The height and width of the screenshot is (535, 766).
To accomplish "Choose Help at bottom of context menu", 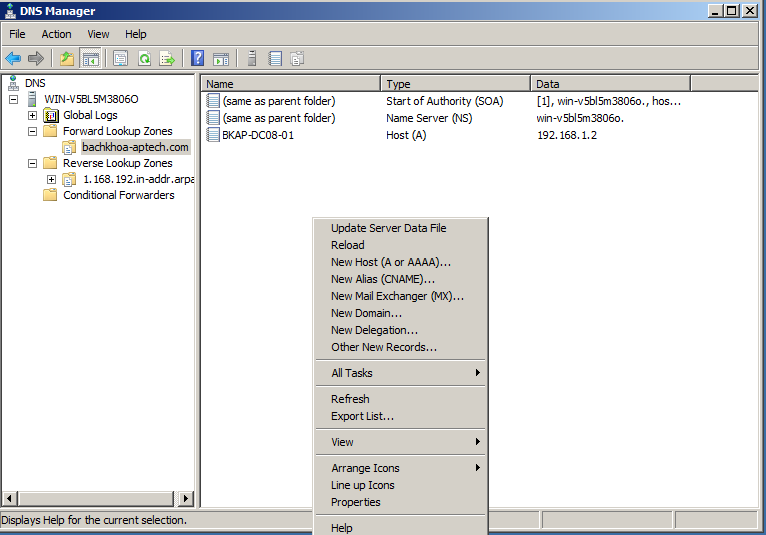I will coord(401,528).
